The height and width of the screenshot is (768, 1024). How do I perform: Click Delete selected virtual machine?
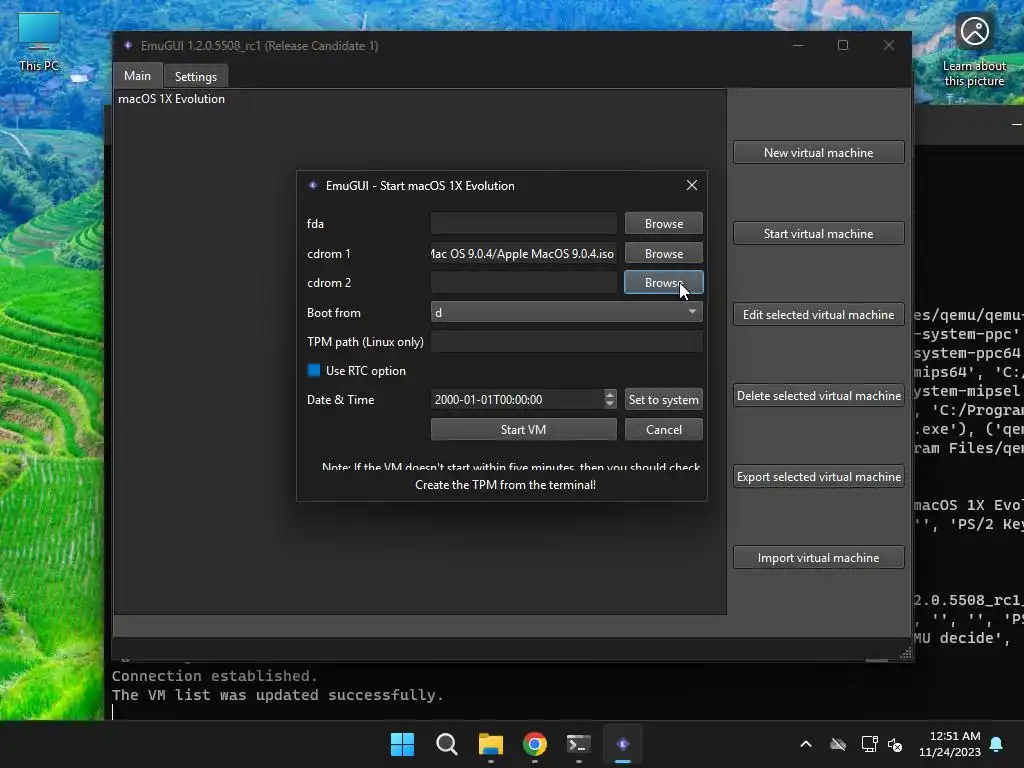point(818,395)
